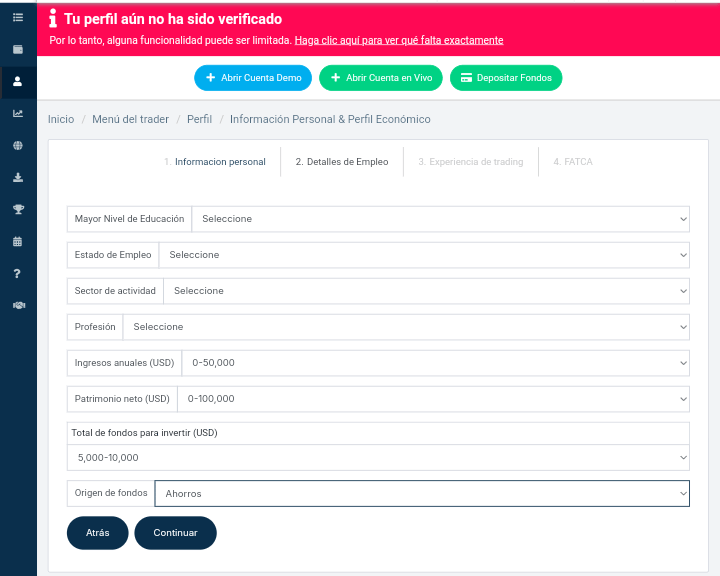Open Menú del trader breadcrumb link
The width and height of the screenshot is (720, 576).
[130, 119]
